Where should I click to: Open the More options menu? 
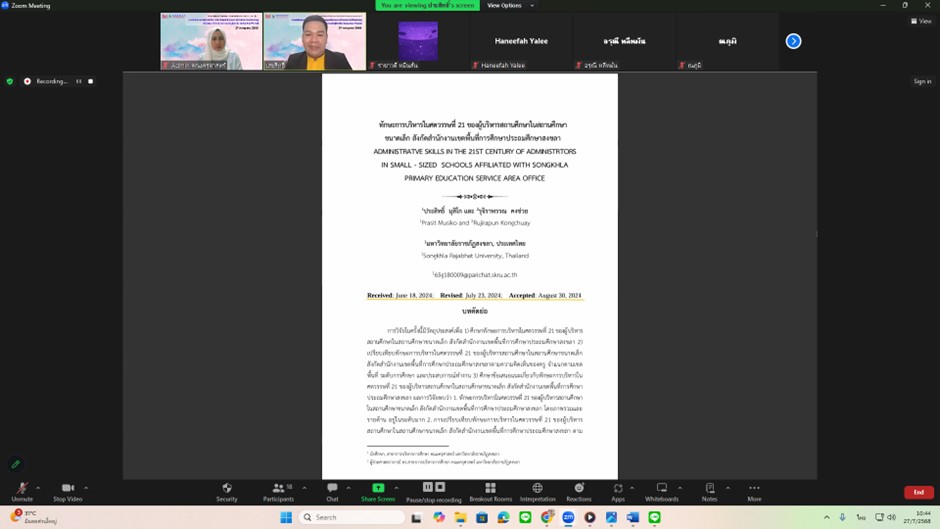[754, 492]
